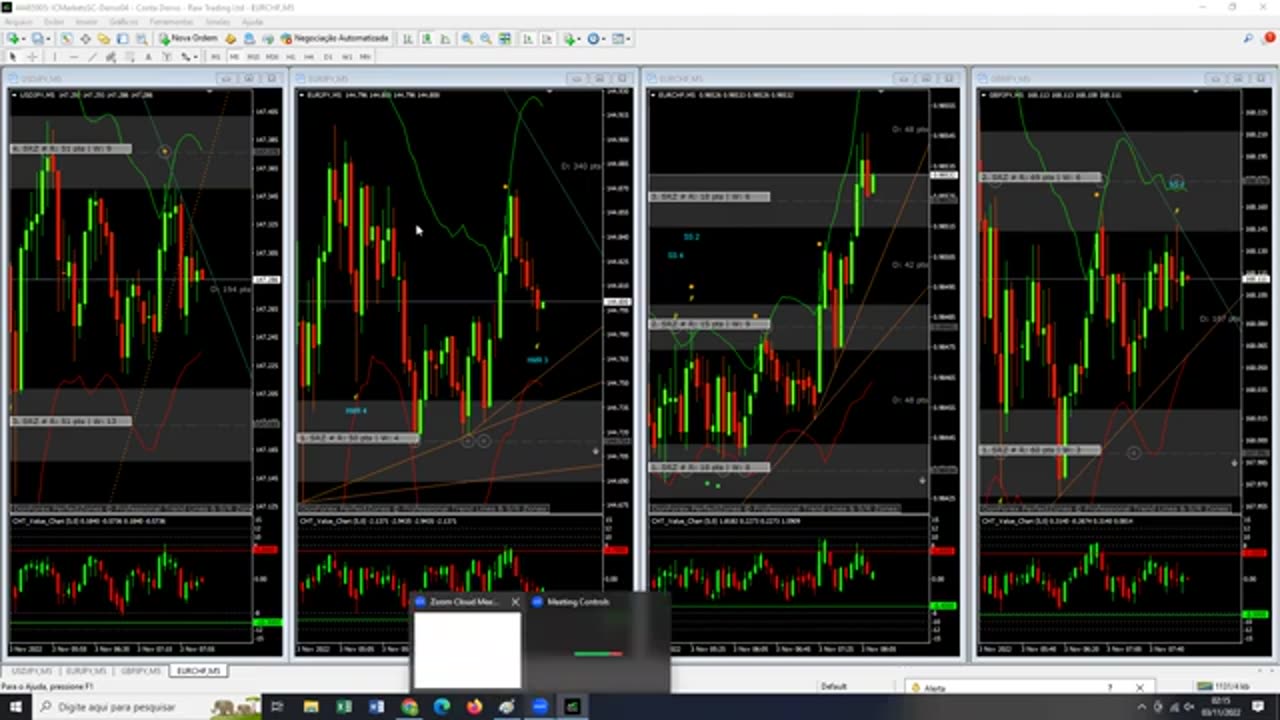Screen dimensions: 1280x720
Task: Draw a horizontal line tool
Action: [x=74, y=57]
